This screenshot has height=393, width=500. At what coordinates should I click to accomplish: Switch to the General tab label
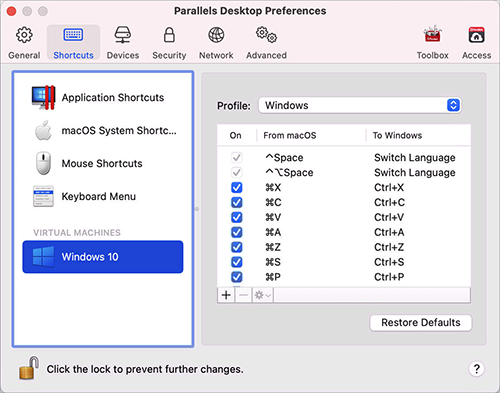pyautogui.click(x=24, y=55)
